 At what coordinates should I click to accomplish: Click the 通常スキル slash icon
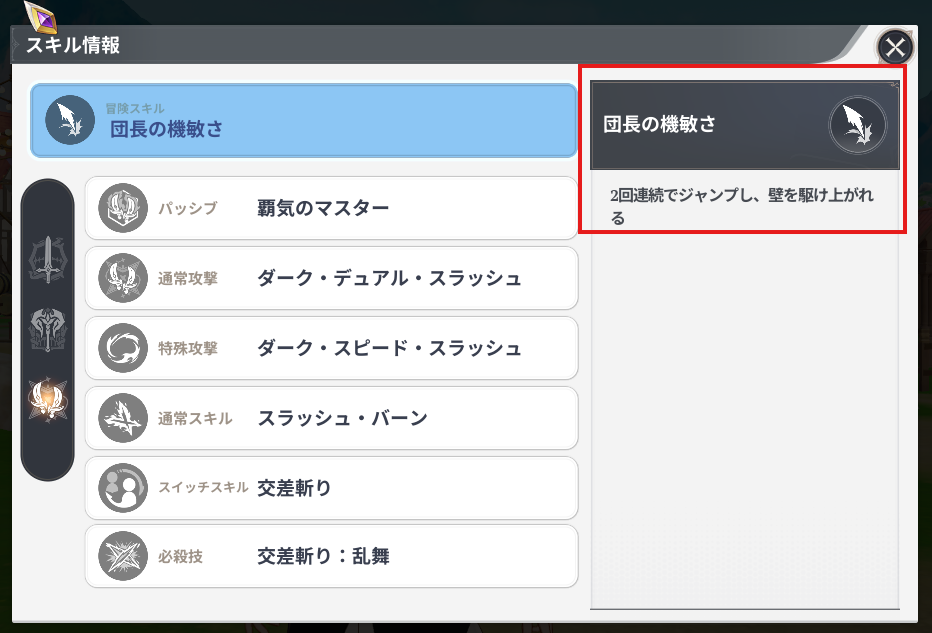coord(123,418)
